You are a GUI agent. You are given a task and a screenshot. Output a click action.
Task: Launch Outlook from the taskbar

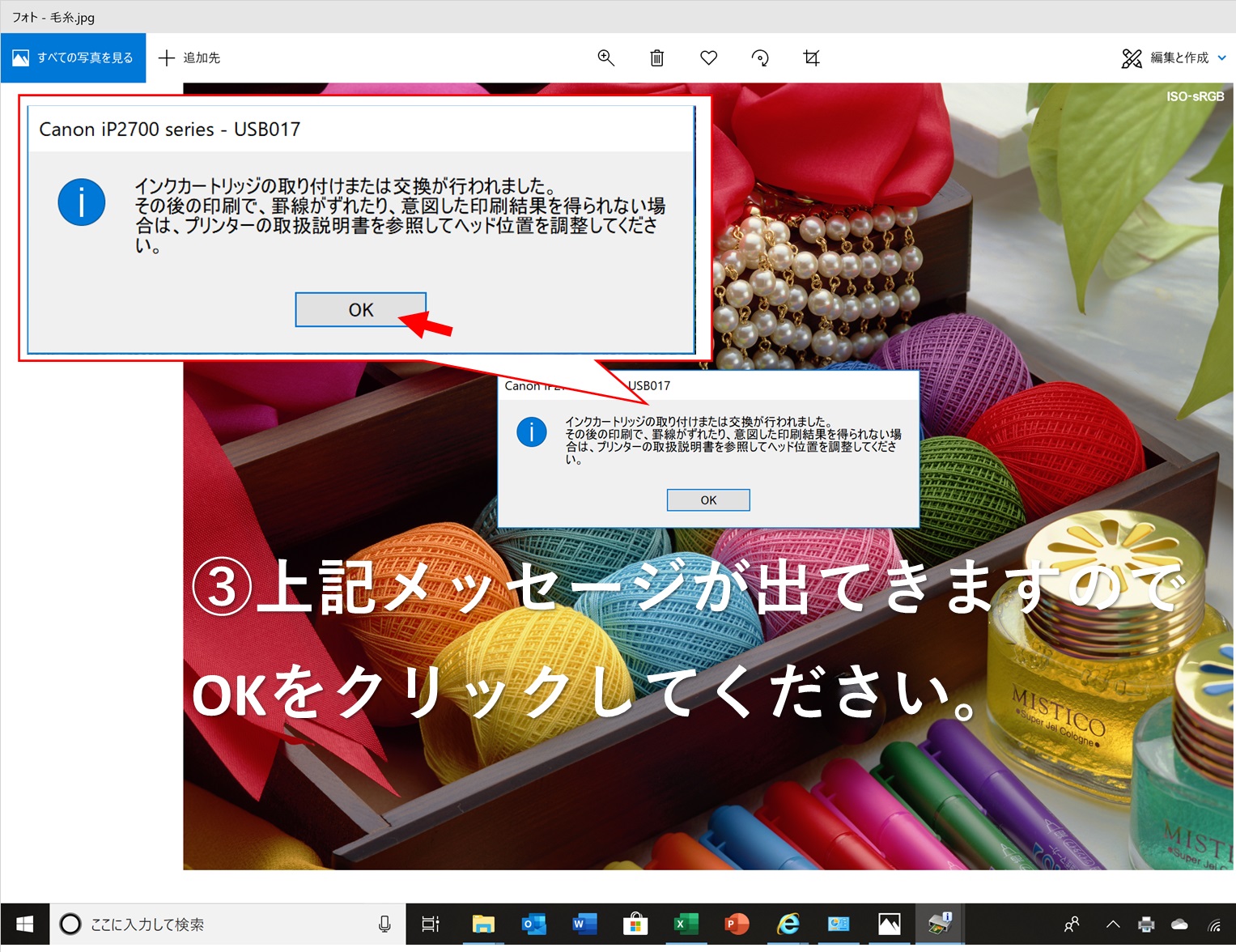pyautogui.click(x=534, y=924)
